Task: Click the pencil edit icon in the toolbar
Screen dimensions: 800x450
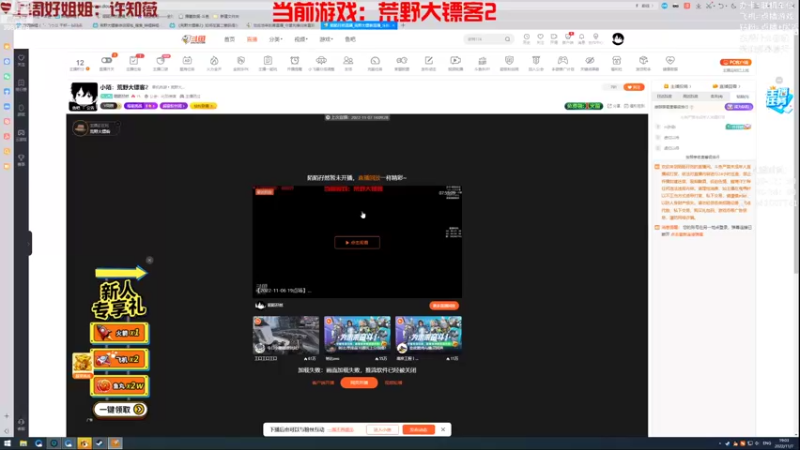Action: point(429,61)
